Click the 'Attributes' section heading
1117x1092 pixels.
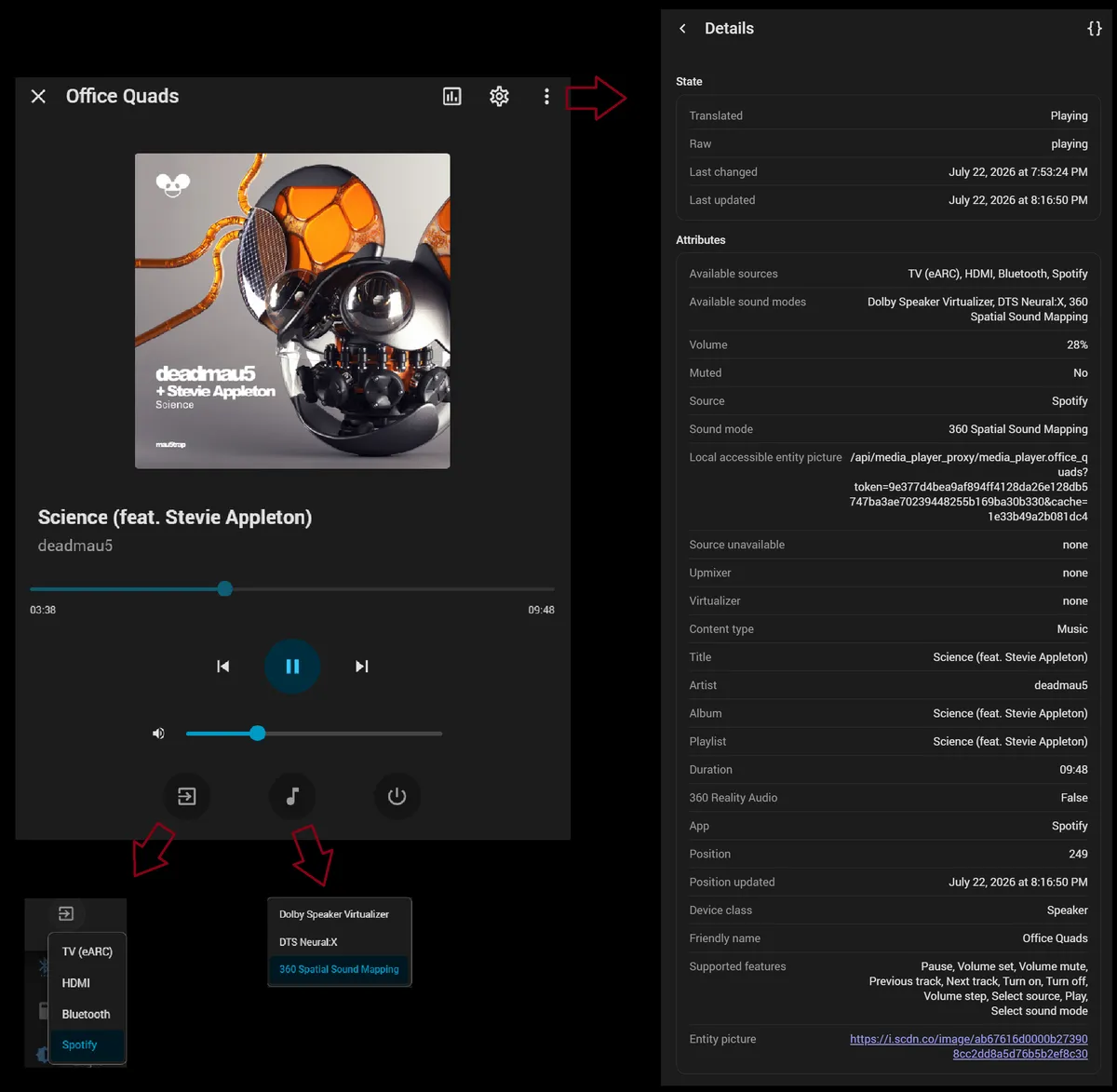click(701, 240)
